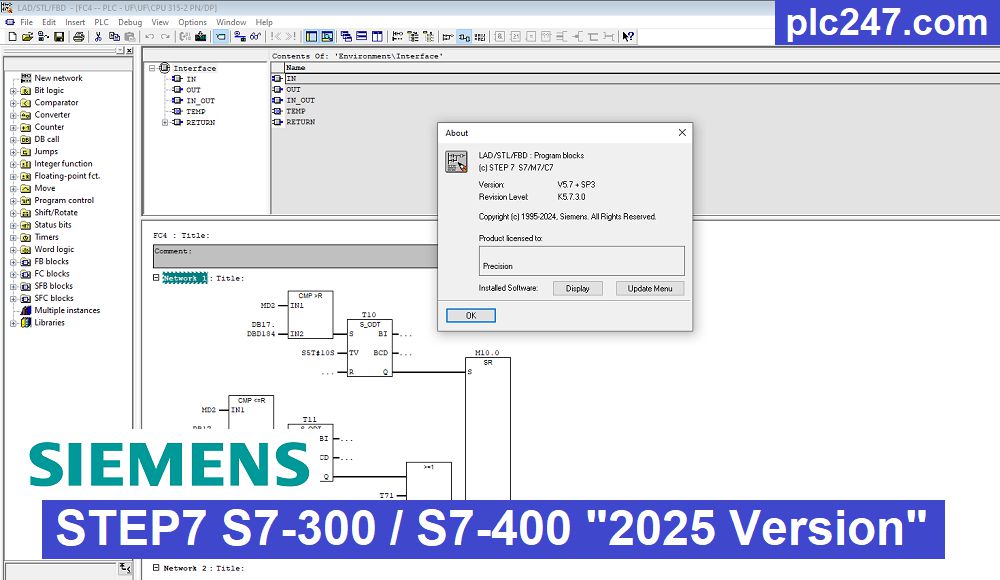This screenshot has width=1000, height=580.
Task: Toggle the Overviews panel toolbar button
Action: point(312,37)
